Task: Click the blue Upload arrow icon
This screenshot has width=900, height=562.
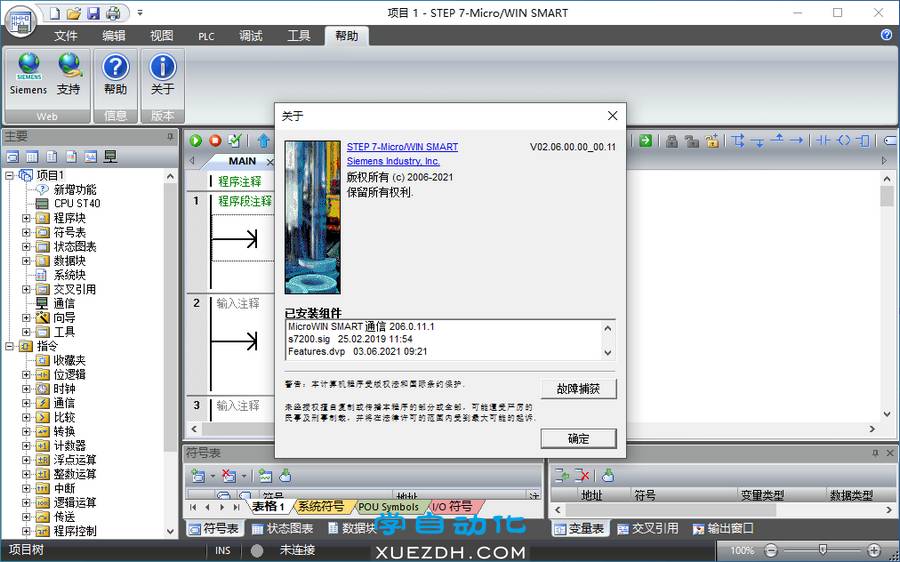Action: pos(263,141)
